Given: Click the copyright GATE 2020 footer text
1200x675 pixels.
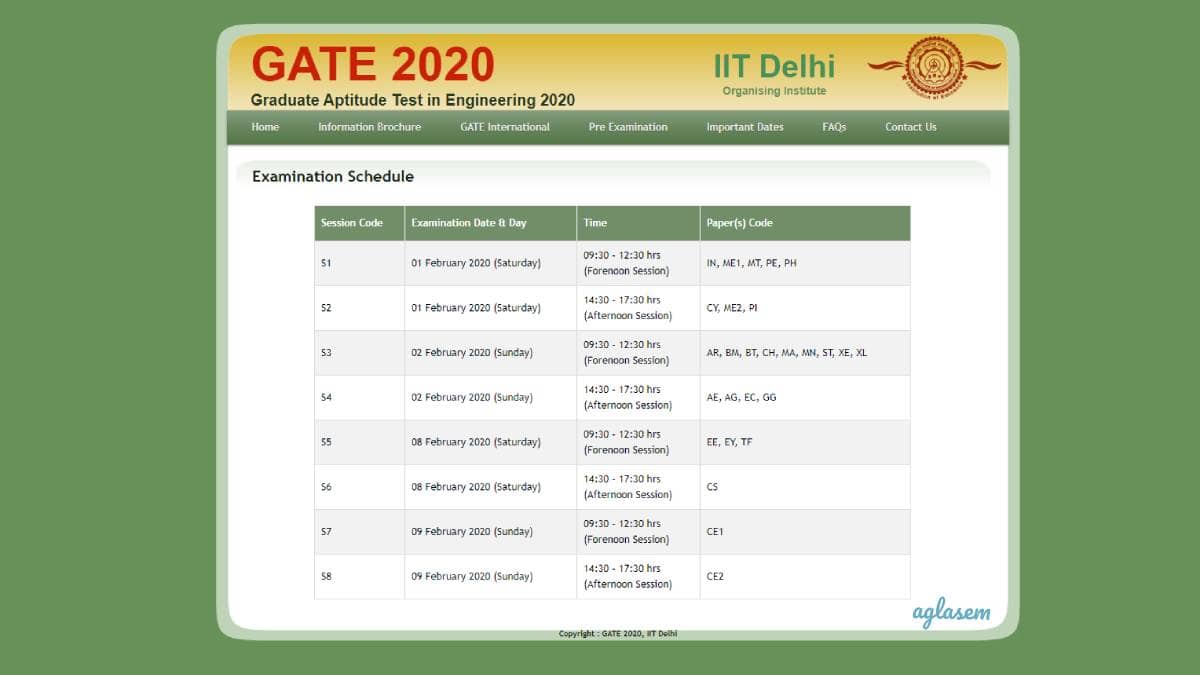Looking at the screenshot, I should (617, 633).
